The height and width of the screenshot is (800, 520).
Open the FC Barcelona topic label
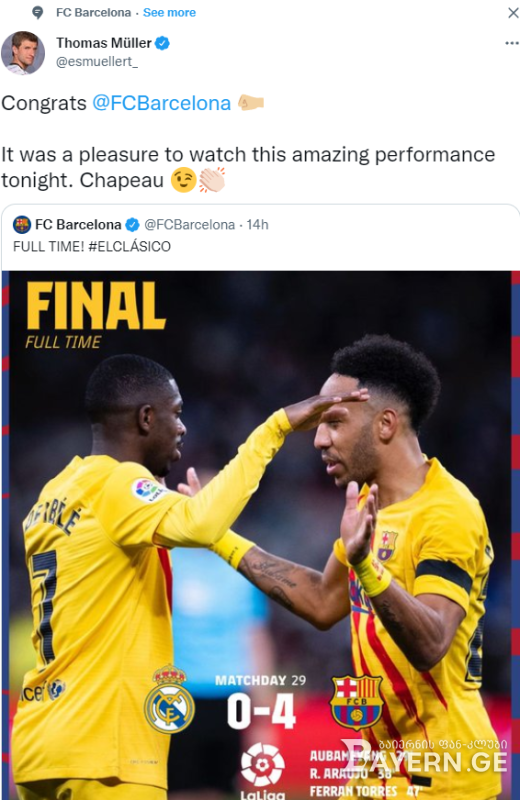(93, 13)
